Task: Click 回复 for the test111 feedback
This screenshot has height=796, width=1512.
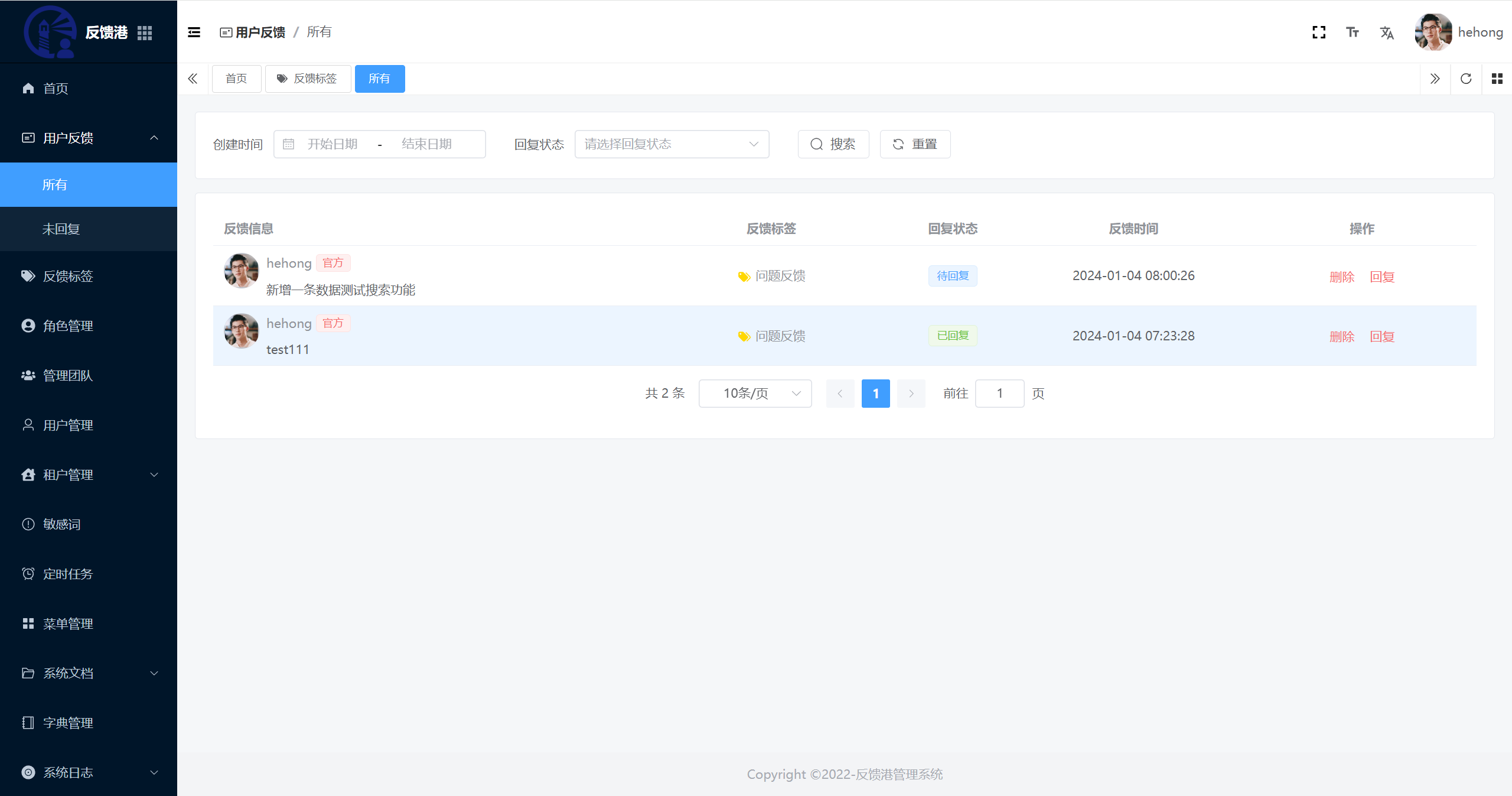Action: pyautogui.click(x=1382, y=337)
